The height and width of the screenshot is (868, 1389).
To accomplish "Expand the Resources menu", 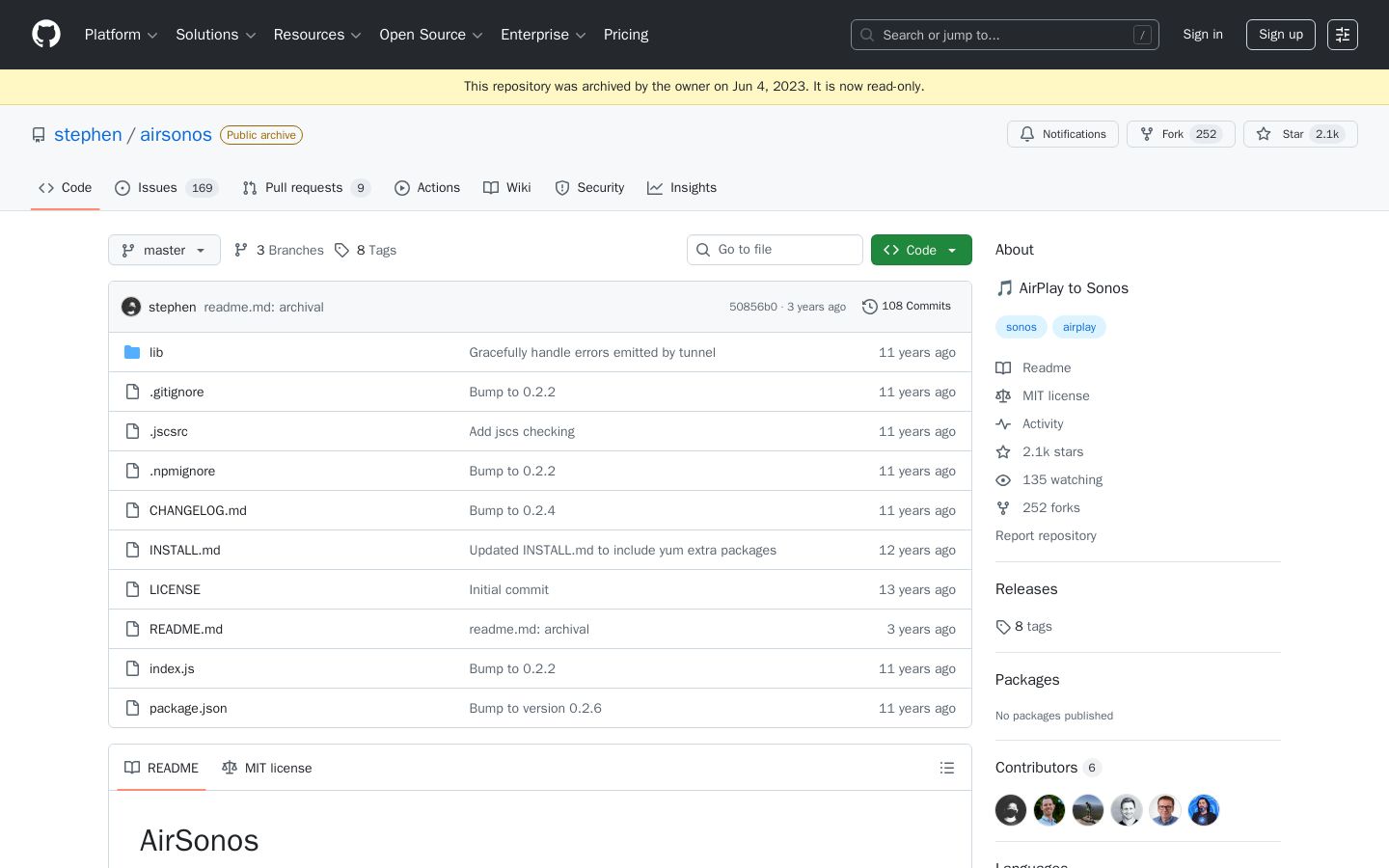I will [317, 35].
